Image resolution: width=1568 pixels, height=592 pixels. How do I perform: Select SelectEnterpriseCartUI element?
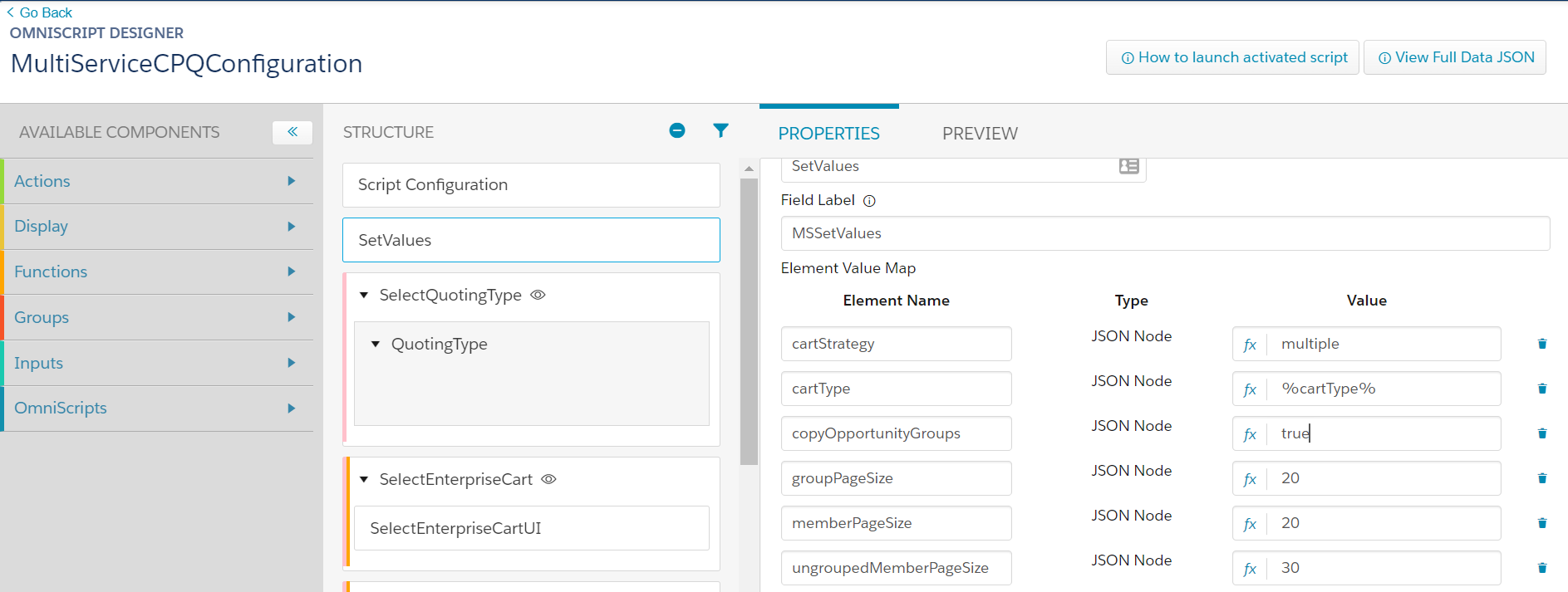pyautogui.click(x=531, y=528)
